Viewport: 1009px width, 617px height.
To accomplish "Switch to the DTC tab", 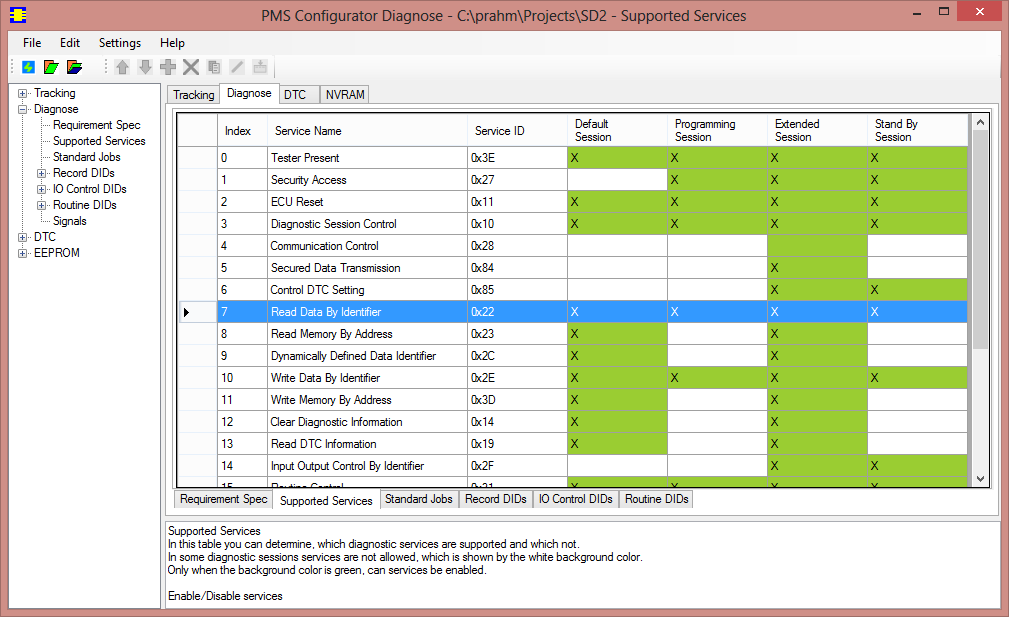I will click(296, 94).
